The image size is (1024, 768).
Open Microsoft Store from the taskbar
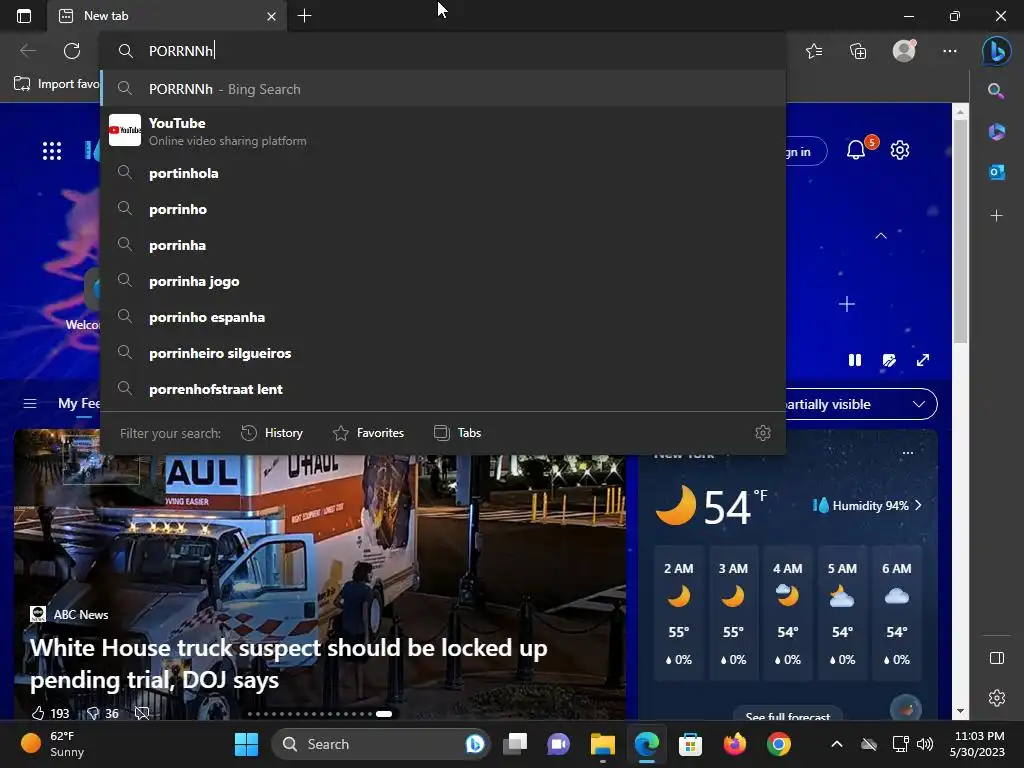pos(690,744)
